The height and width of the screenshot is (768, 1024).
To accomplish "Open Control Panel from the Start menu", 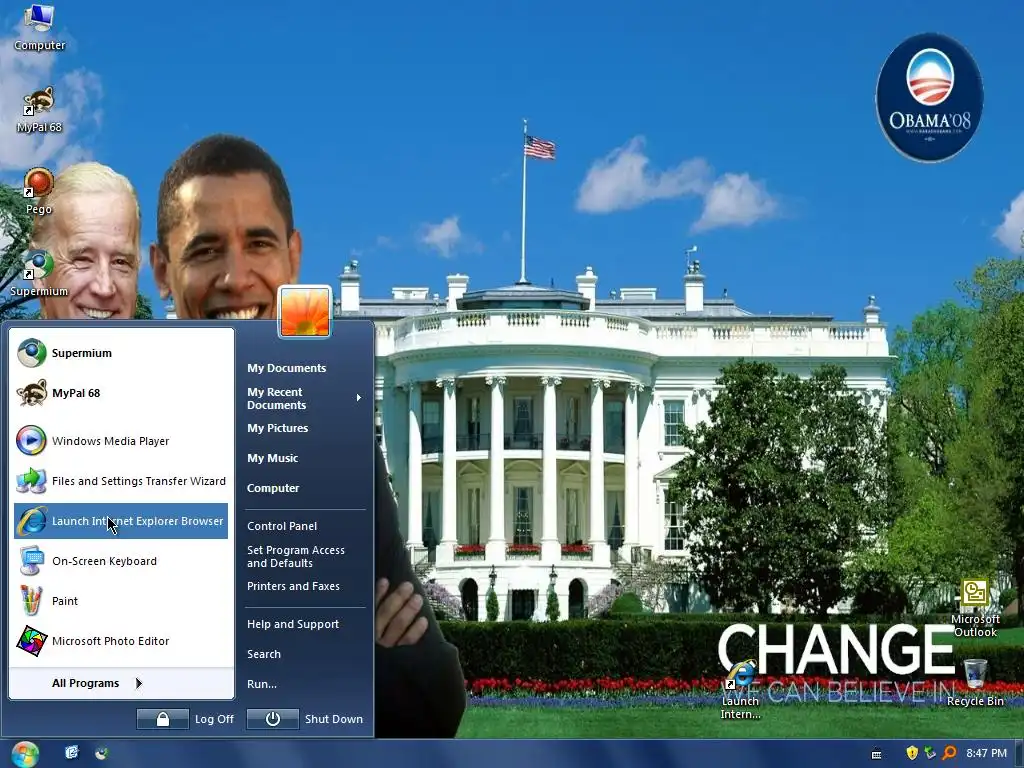I will [x=304, y=526].
